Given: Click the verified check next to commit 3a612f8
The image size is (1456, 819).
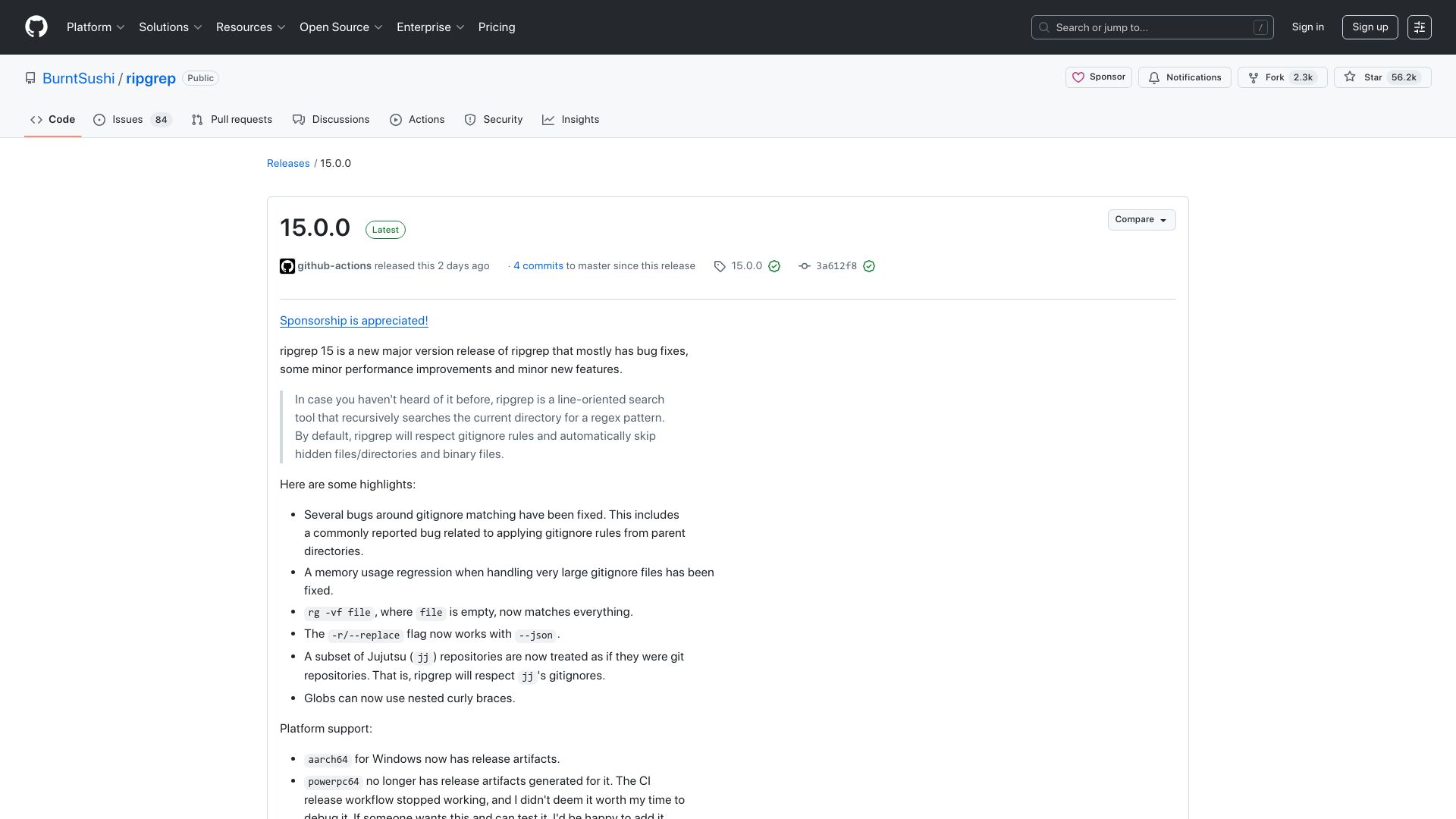Looking at the screenshot, I should 869,266.
